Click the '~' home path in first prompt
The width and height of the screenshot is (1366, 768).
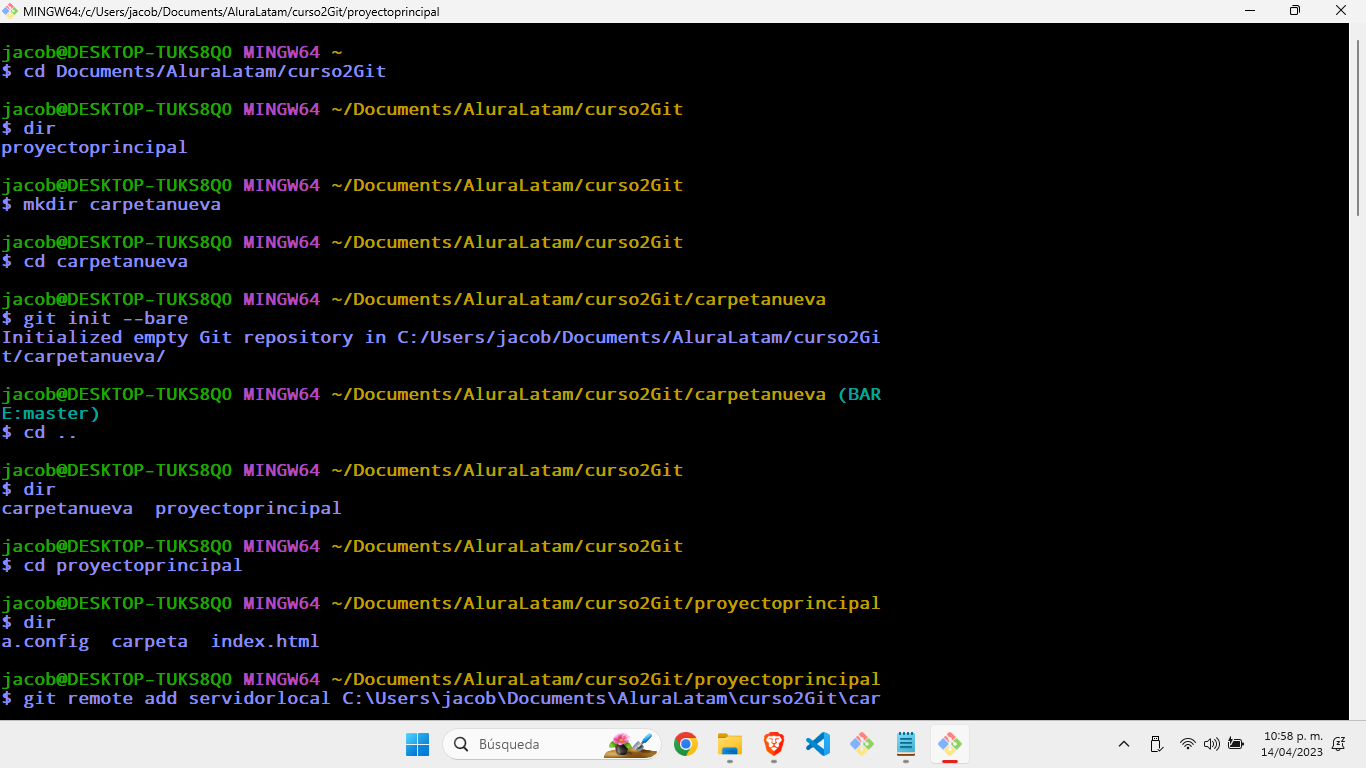click(x=337, y=52)
